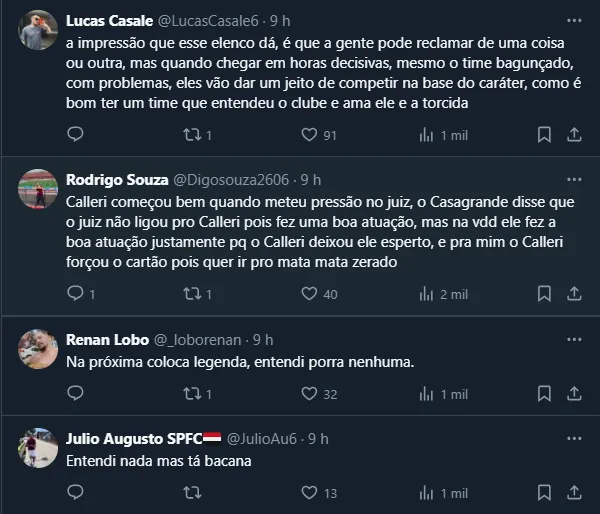Reply to Rodrigo Souza's tweet
The width and height of the screenshot is (600, 514).
coord(75,294)
